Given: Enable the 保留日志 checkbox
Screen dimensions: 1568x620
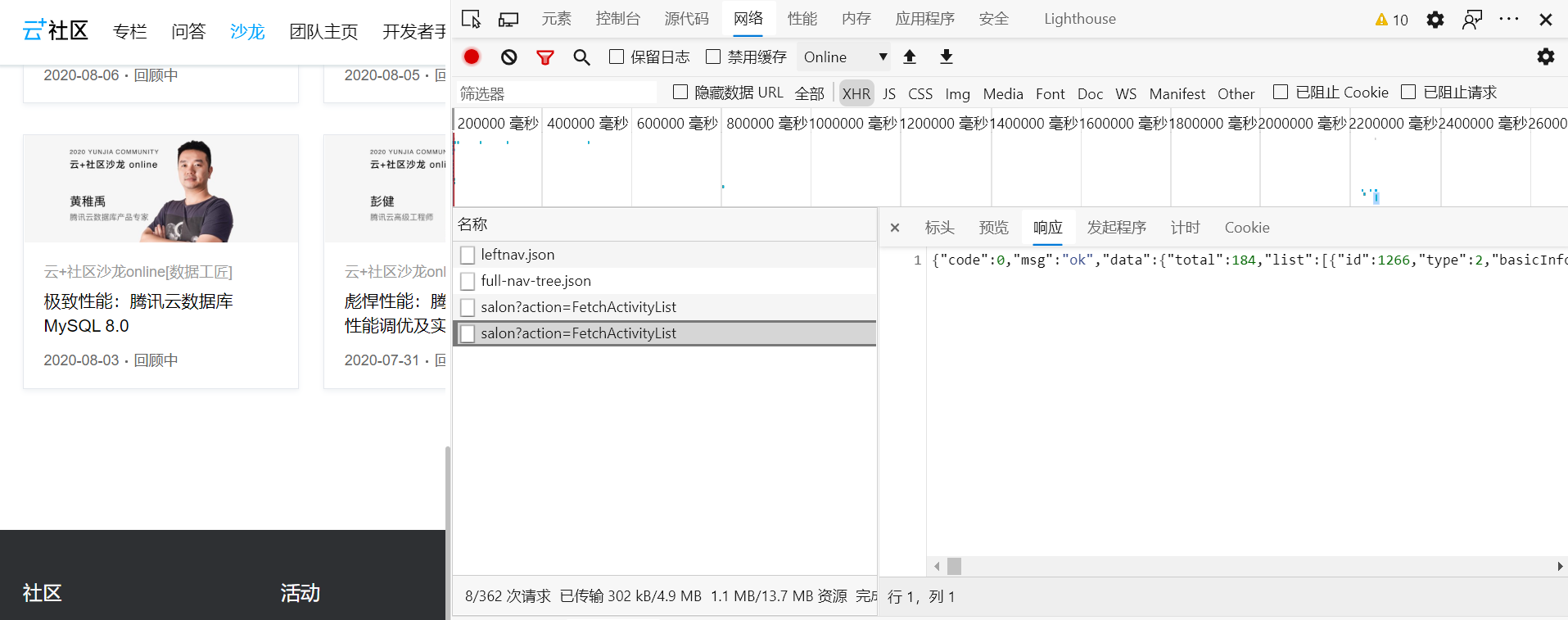Looking at the screenshot, I should pyautogui.click(x=617, y=57).
